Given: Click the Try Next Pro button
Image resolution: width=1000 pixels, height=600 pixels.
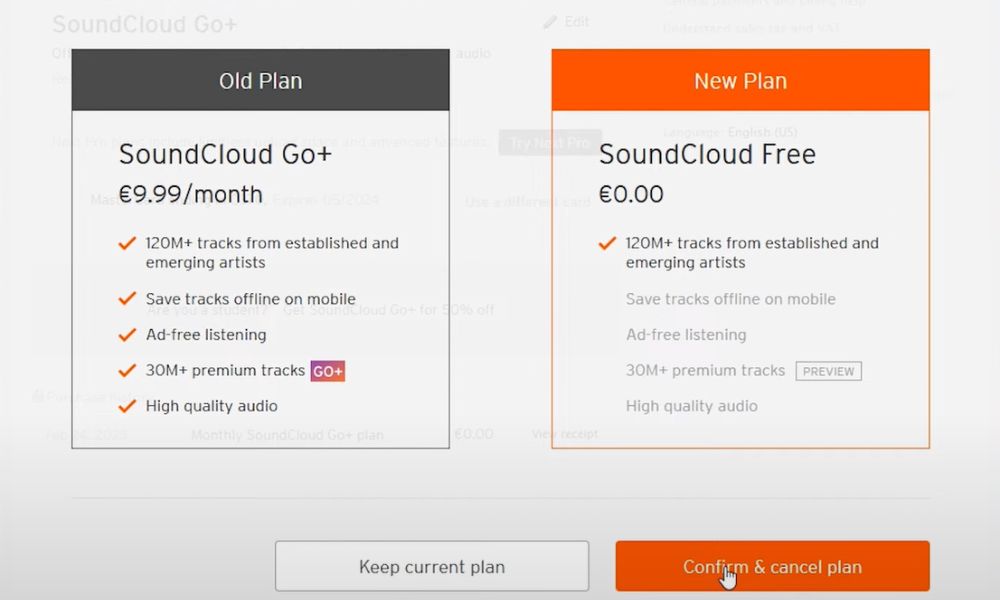Looking at the screenshot, I should 549,142.
